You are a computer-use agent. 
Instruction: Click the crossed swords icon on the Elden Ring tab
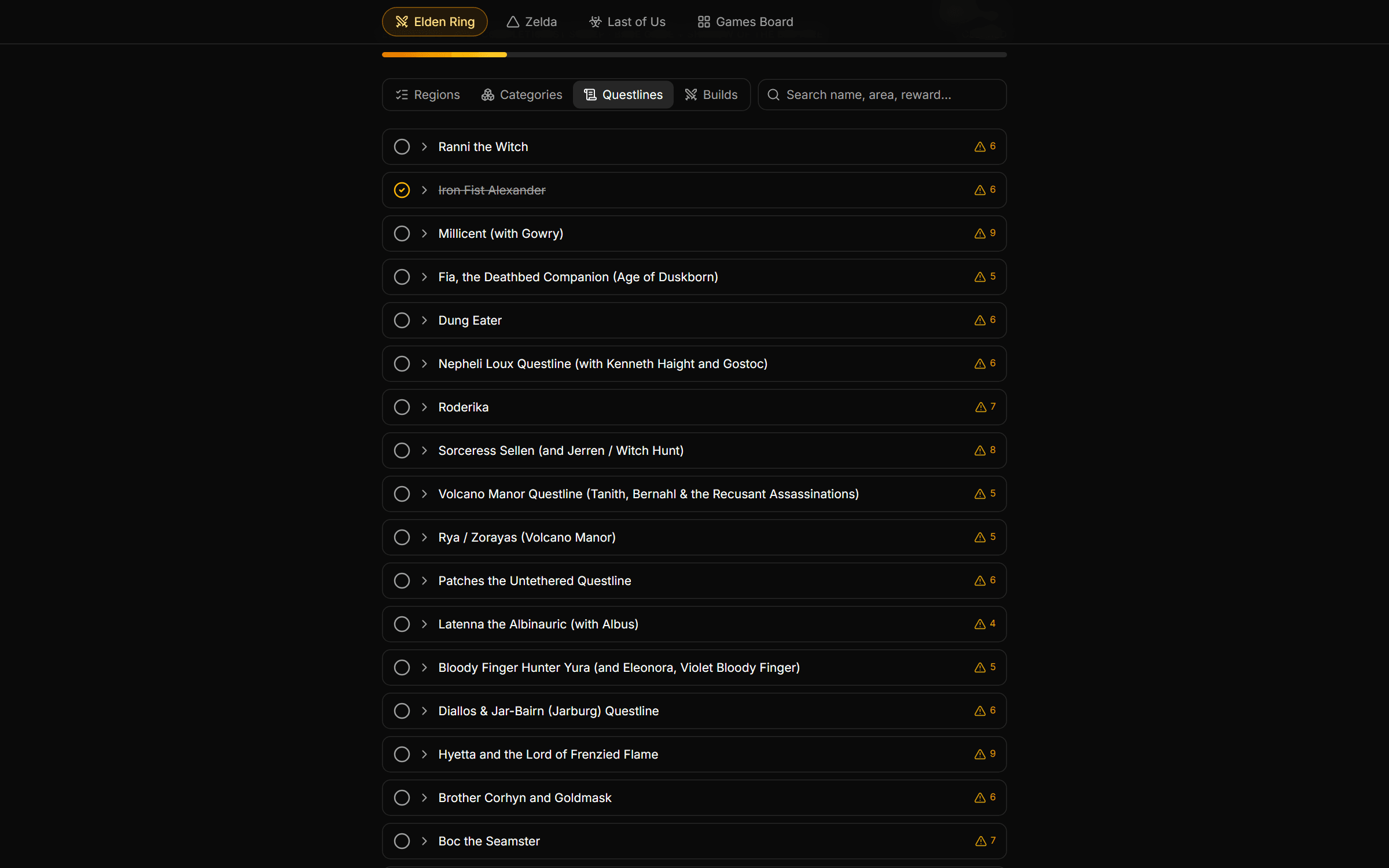(x=402, y=22)
